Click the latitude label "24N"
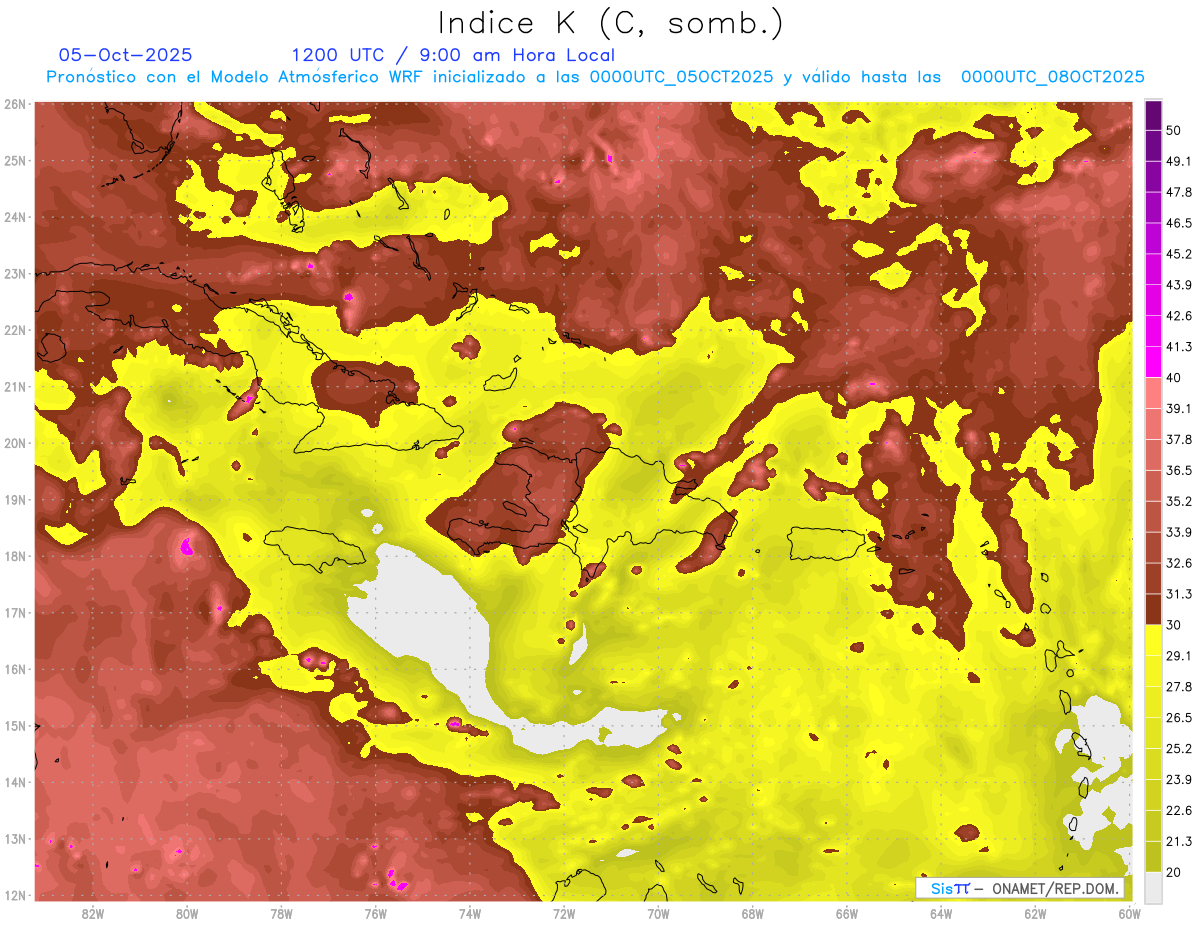 coord(15,217)
